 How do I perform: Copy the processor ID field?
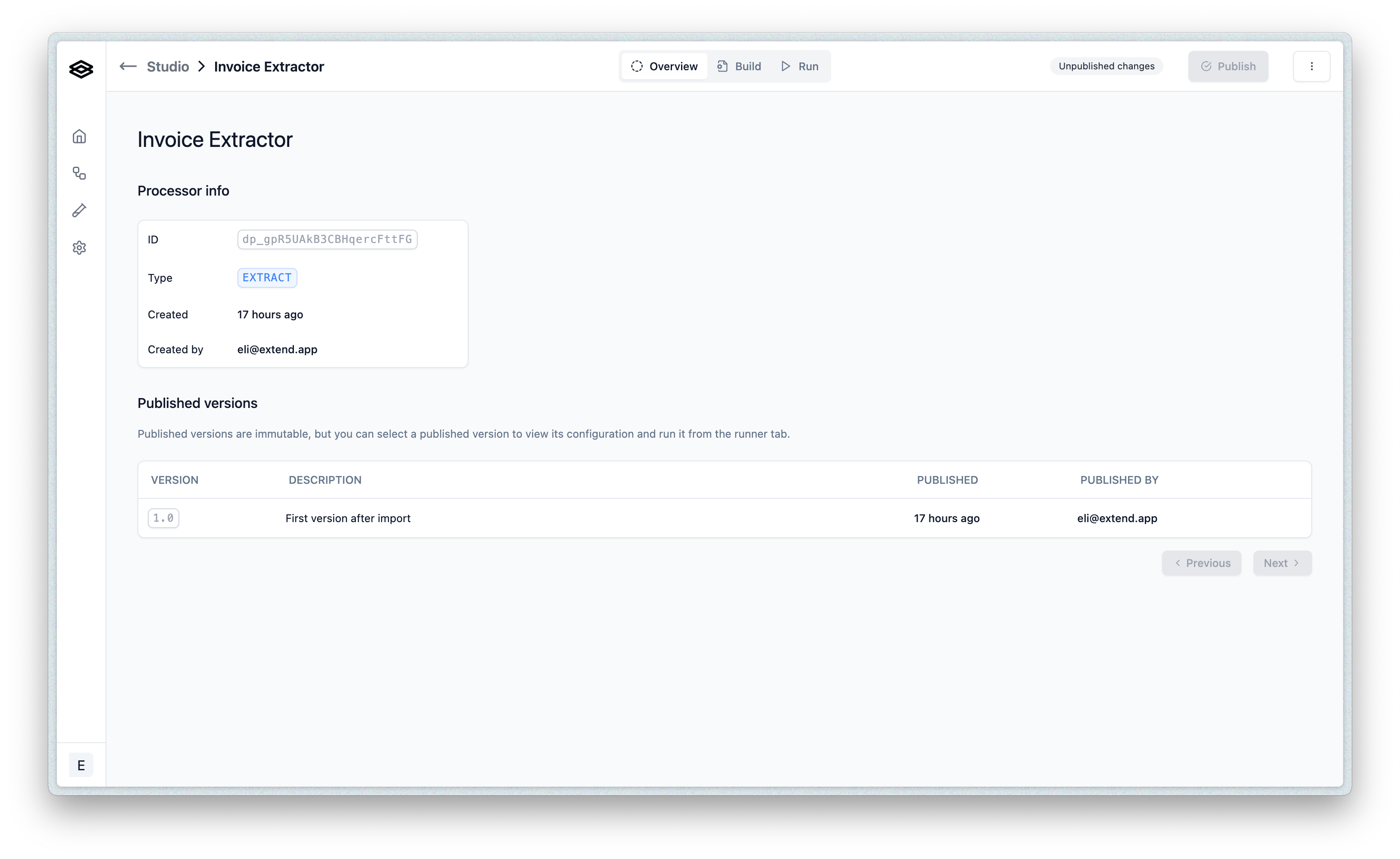[327, 239]
